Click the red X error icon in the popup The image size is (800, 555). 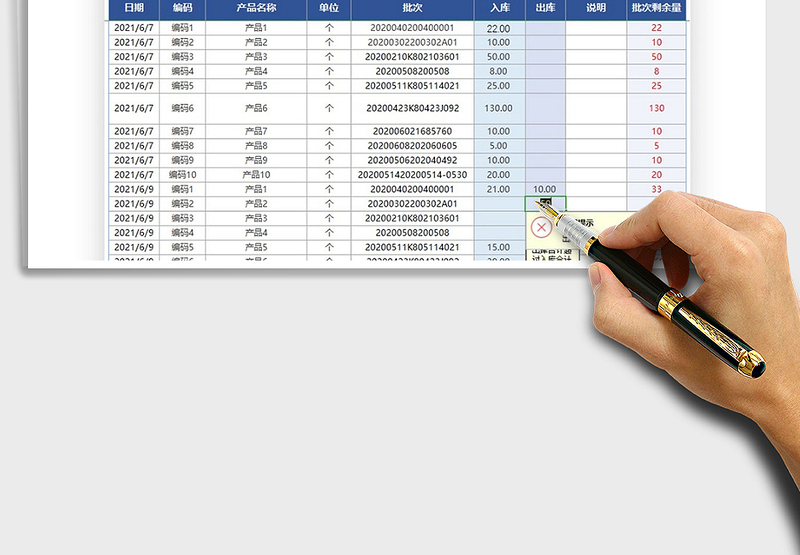click(540, 228)
